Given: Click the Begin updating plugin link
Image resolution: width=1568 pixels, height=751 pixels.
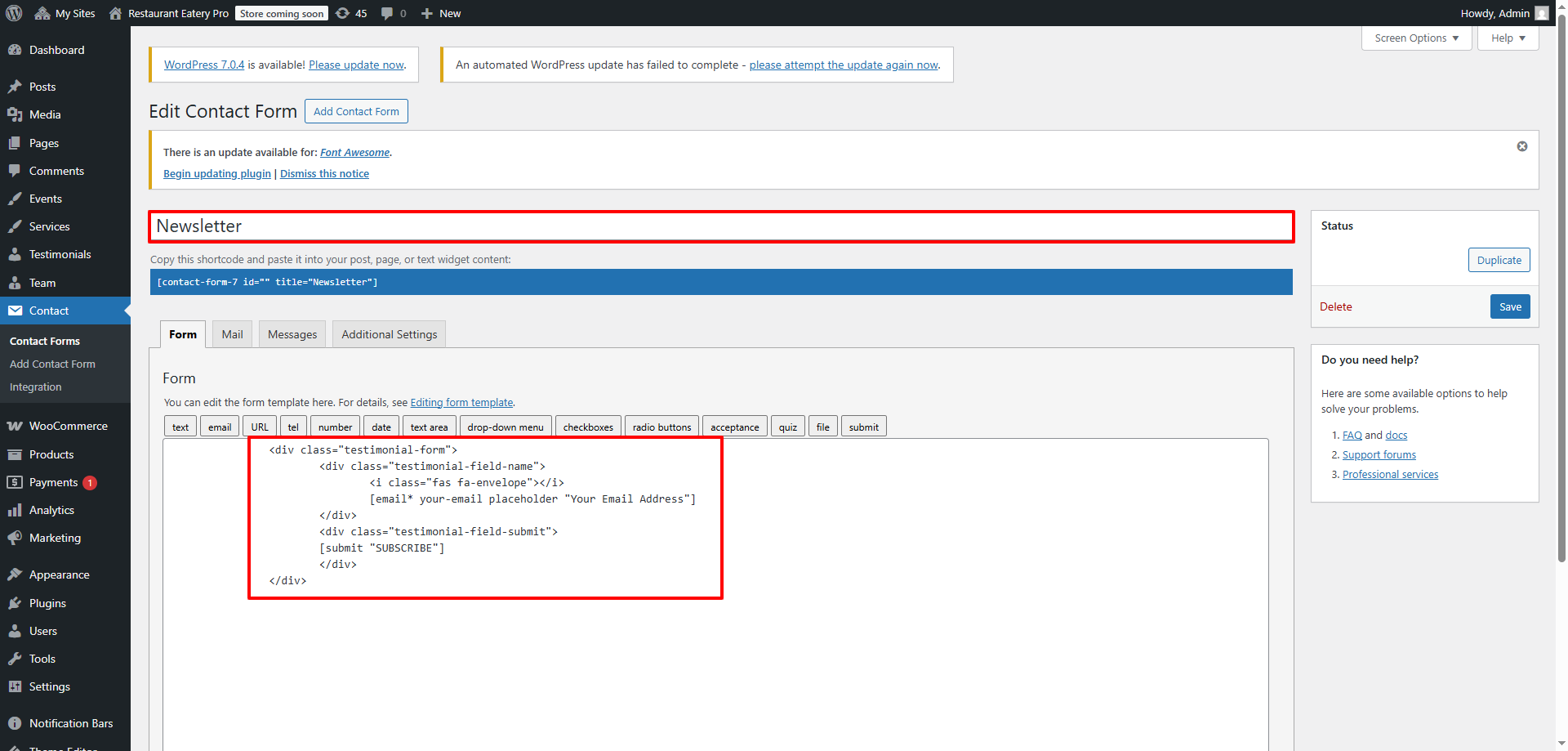Looking at the screenshot, I should click(x=217, y=173).
